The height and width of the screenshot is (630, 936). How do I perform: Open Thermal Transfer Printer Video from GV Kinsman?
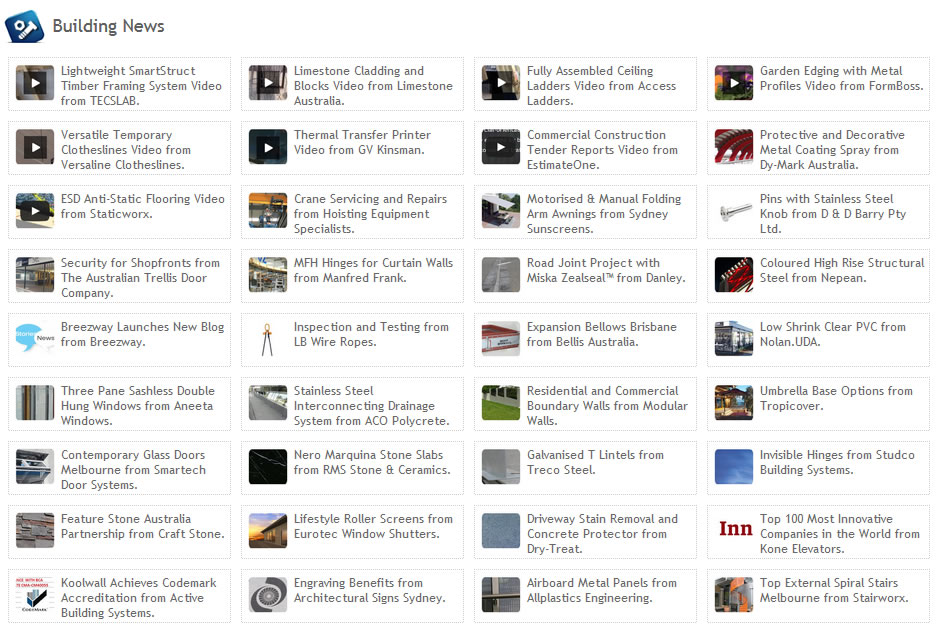coord(362,142)
